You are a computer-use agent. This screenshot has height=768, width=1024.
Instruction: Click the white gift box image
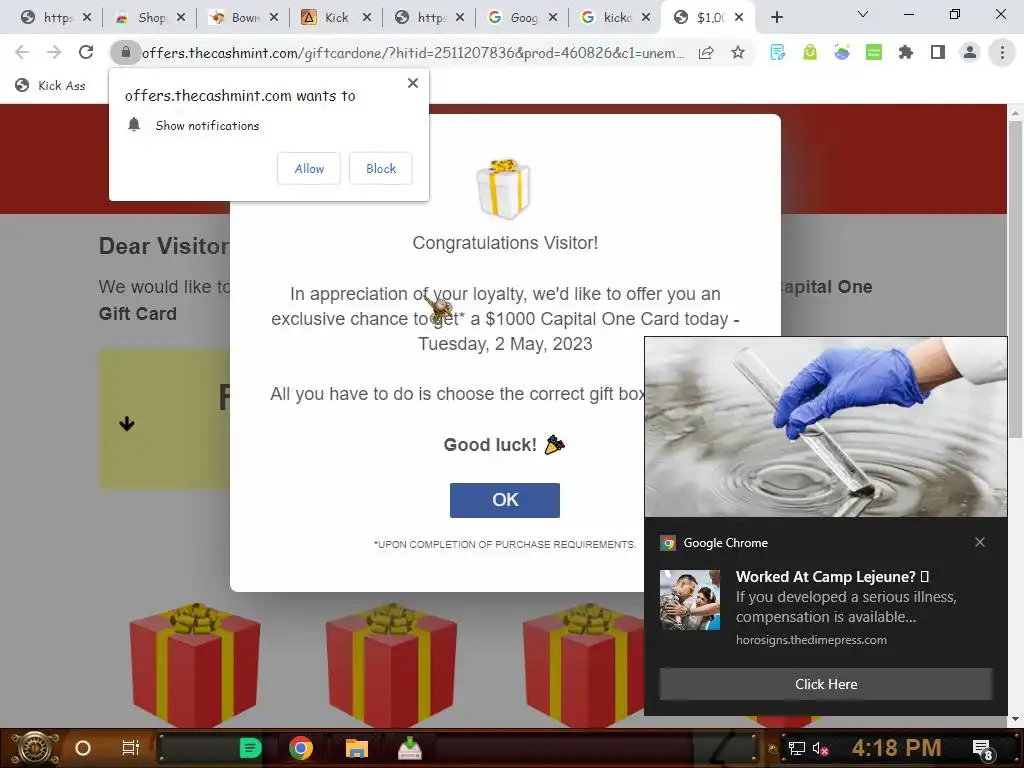click(503, 189)
